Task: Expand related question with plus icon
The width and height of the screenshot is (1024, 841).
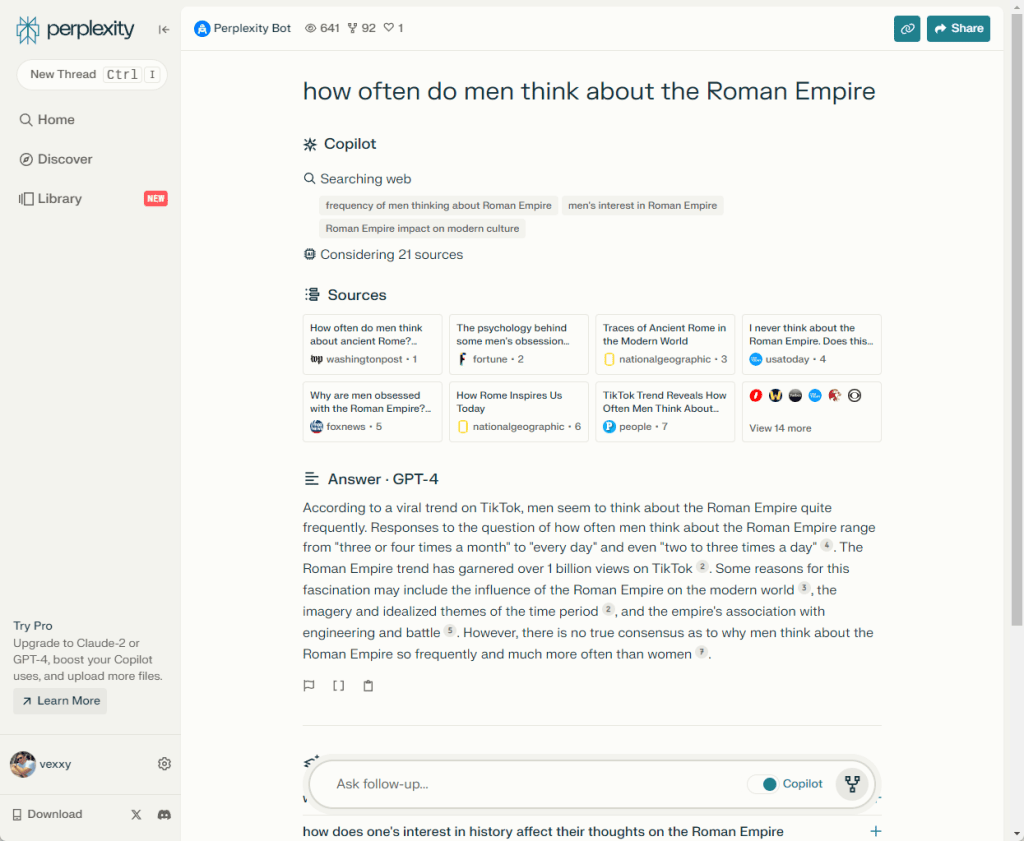Action: (x=876, y=831)
